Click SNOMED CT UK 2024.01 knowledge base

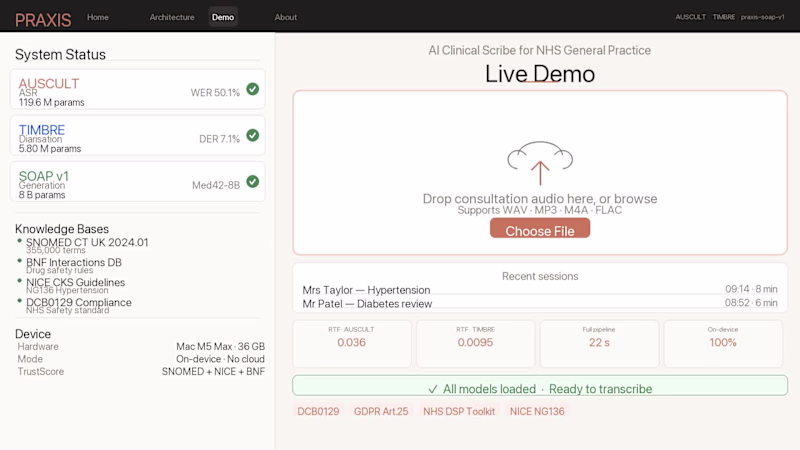87,242
